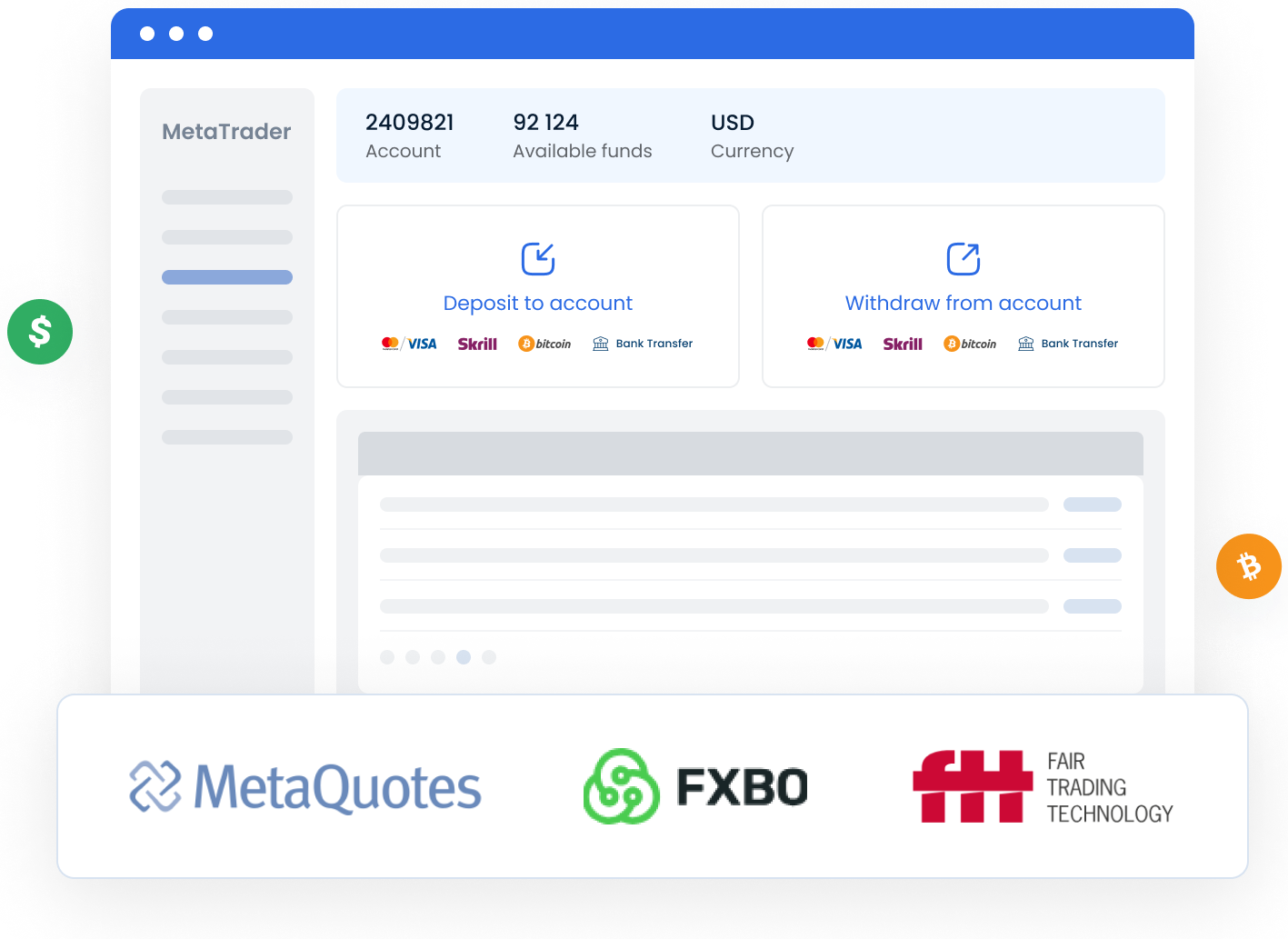This screenshot has height=939, width=1288.
Task: Click the orange Bitcoin badge
Action: click(x=1249, y=566)
